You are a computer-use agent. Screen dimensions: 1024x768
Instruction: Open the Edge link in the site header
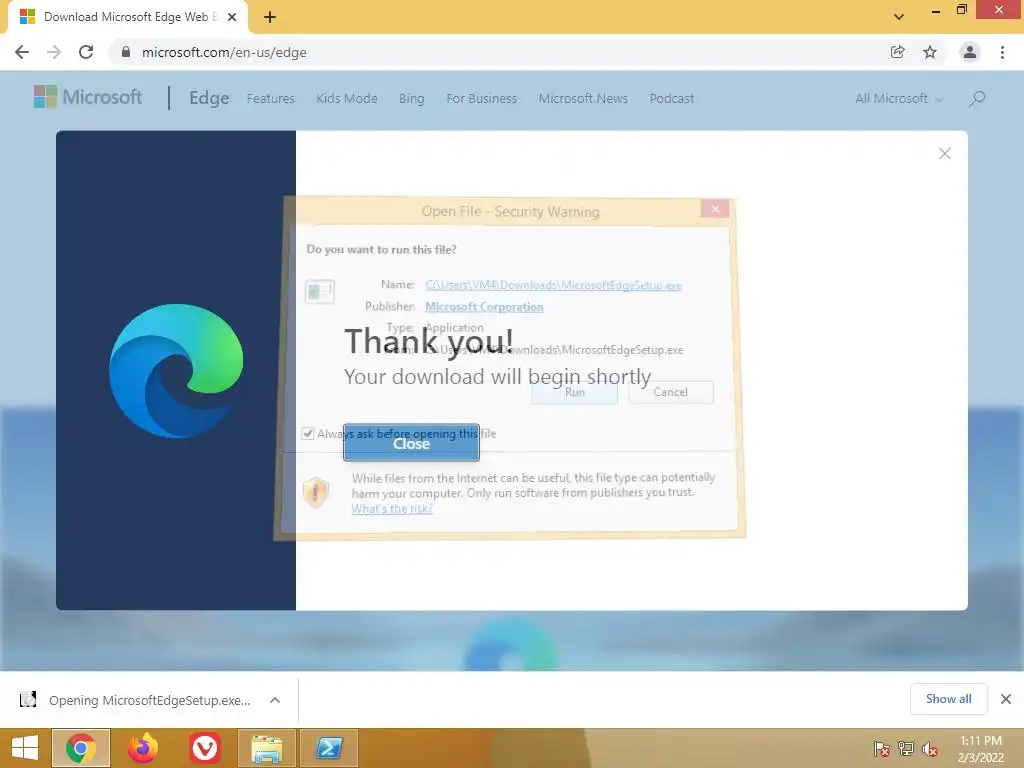209,98
